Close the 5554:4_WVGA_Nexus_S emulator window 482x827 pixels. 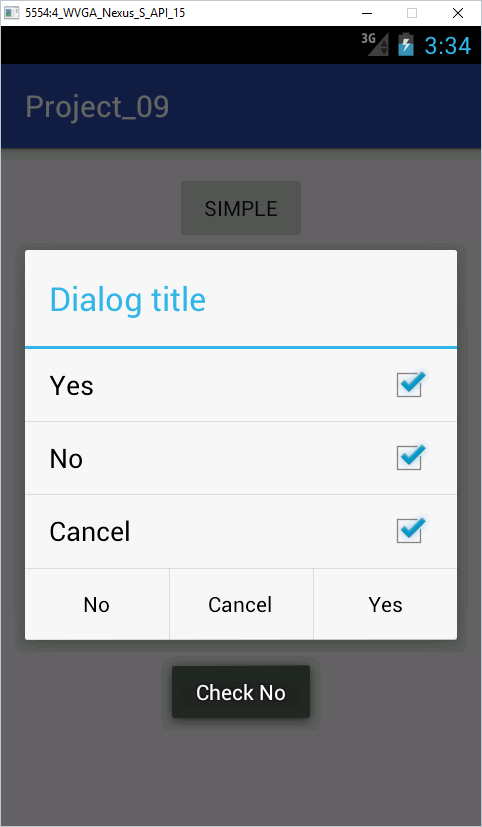[458, 13]
